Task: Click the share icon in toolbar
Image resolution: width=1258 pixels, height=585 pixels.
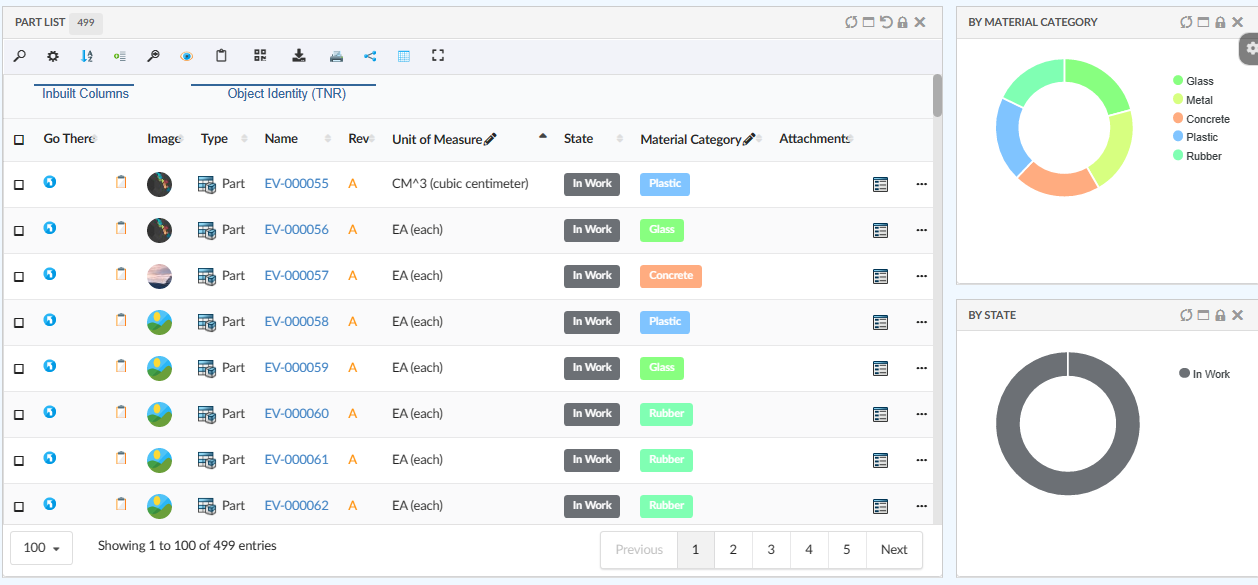Action: click(370, 56)
